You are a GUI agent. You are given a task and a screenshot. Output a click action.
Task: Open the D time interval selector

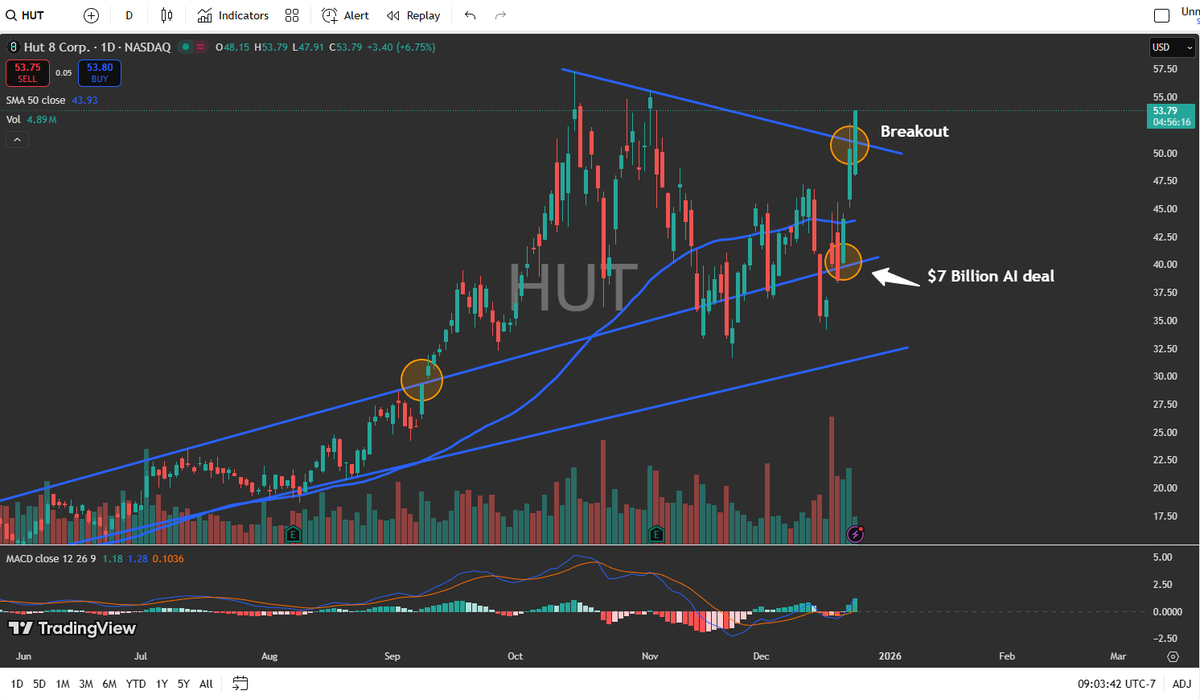129,15
